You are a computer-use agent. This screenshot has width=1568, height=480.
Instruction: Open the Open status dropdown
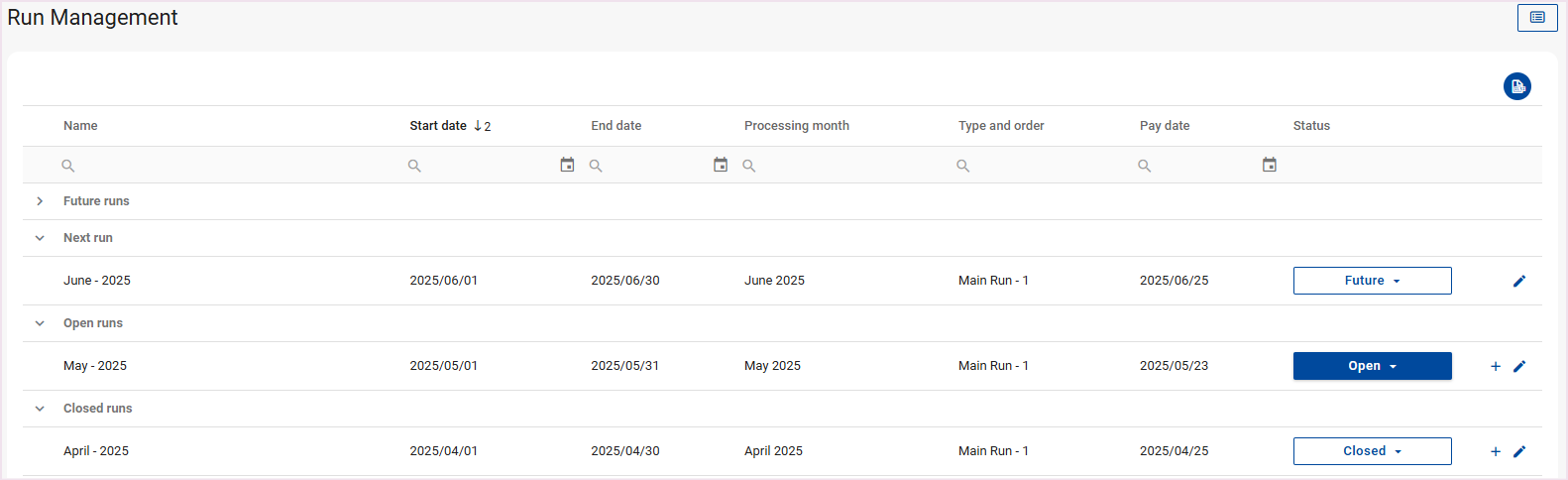click(1372, 366)
